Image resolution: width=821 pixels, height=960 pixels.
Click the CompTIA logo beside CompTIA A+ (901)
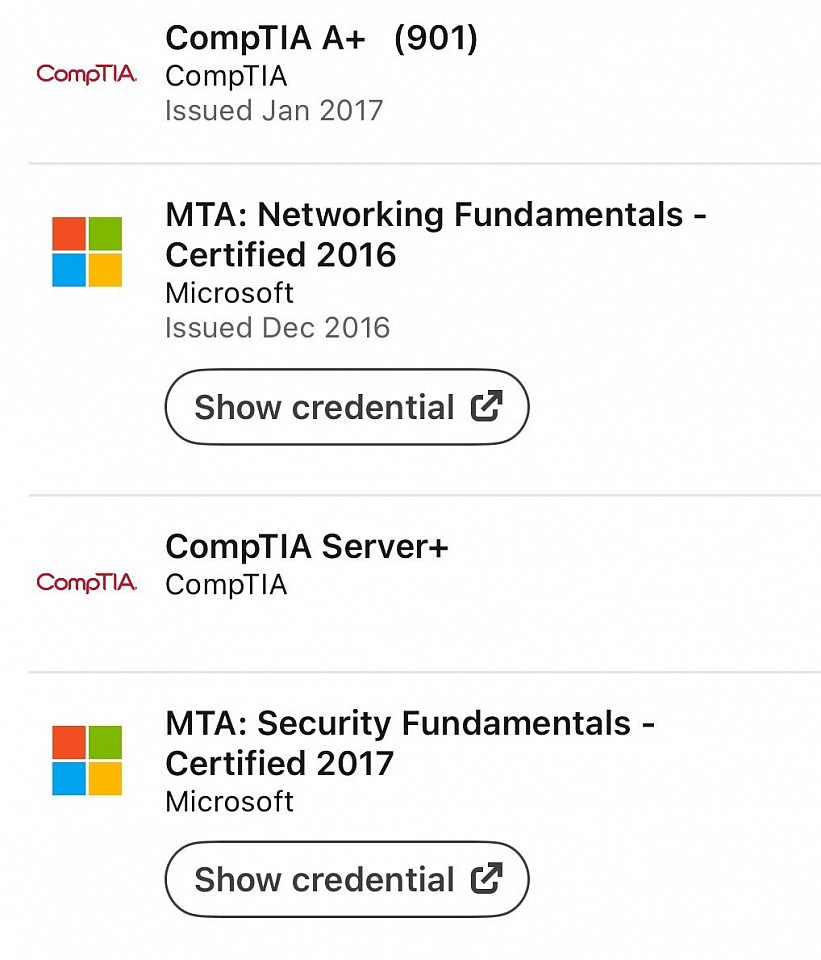click(87, 75)
